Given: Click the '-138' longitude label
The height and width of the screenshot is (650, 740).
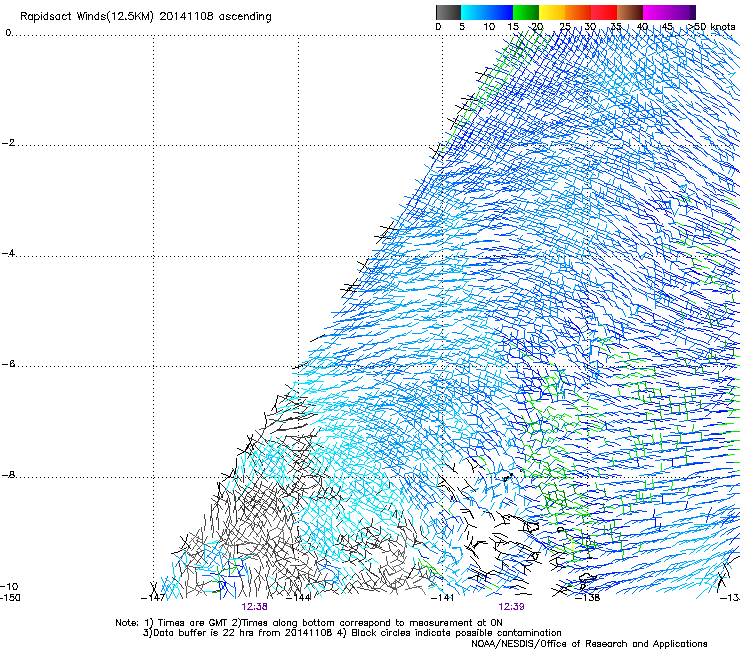Looking at the screenshot, I should (588, 598).
